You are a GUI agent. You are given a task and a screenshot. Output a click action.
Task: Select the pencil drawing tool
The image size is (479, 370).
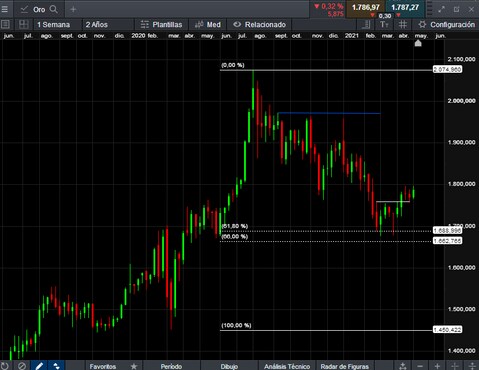[39, 366]
